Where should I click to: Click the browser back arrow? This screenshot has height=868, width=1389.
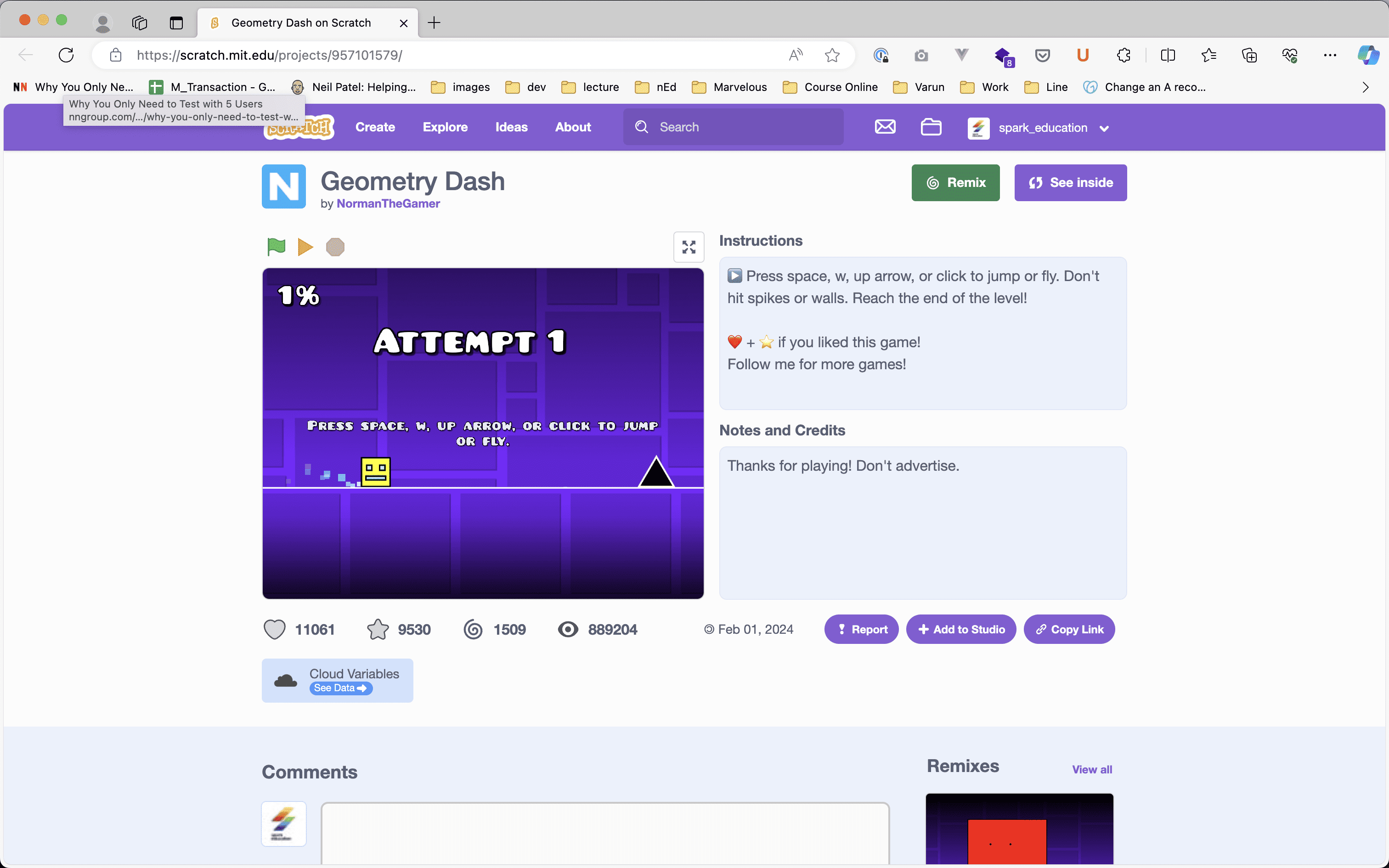click(x=25, y=55)
